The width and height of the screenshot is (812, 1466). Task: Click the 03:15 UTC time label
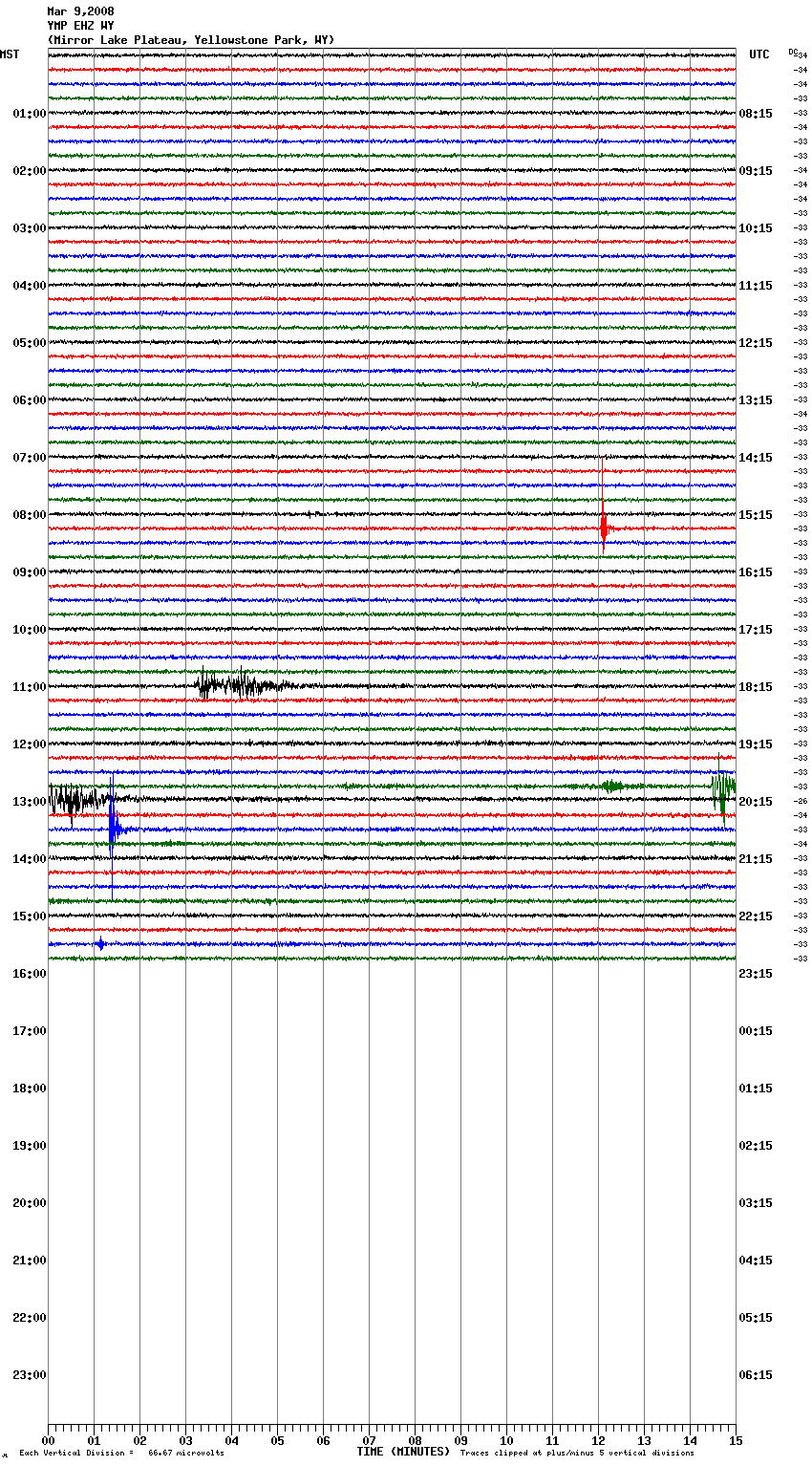click(756, 1202)
